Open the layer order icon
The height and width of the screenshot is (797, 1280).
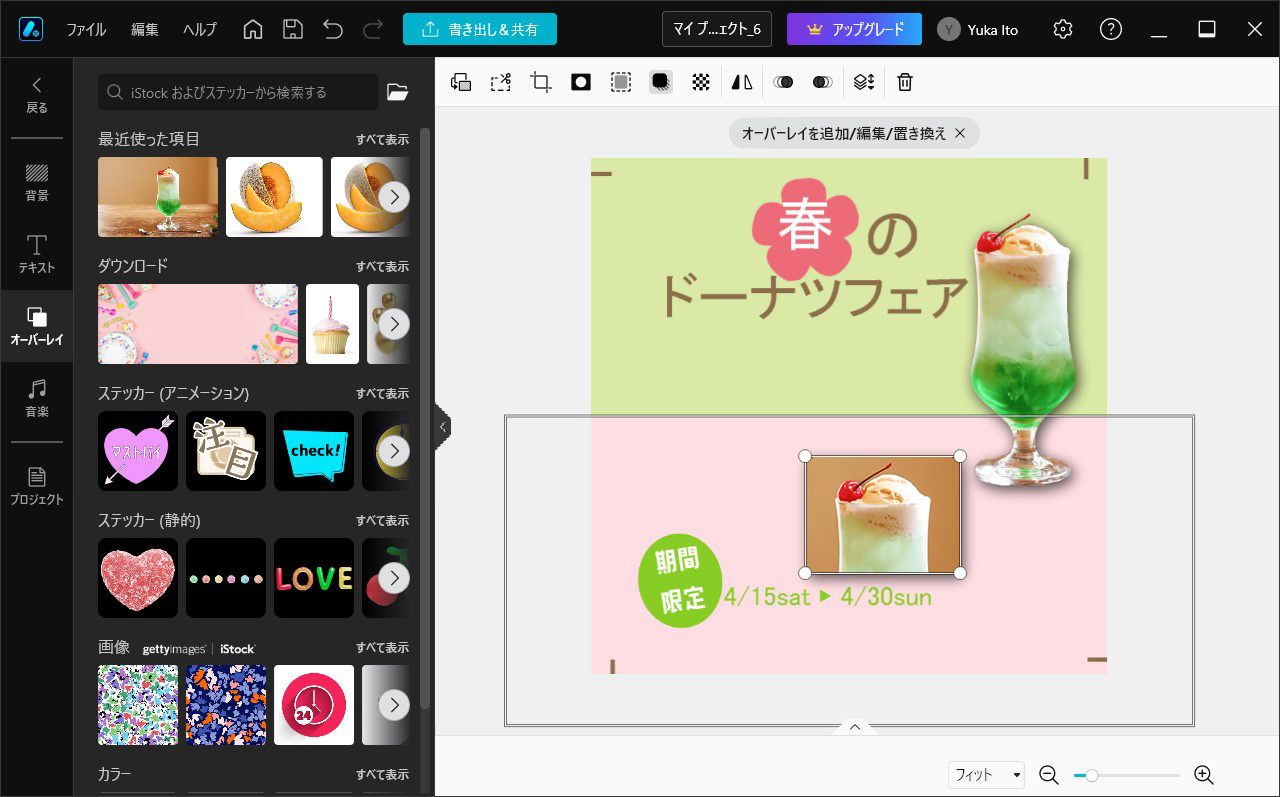point(864,82)
